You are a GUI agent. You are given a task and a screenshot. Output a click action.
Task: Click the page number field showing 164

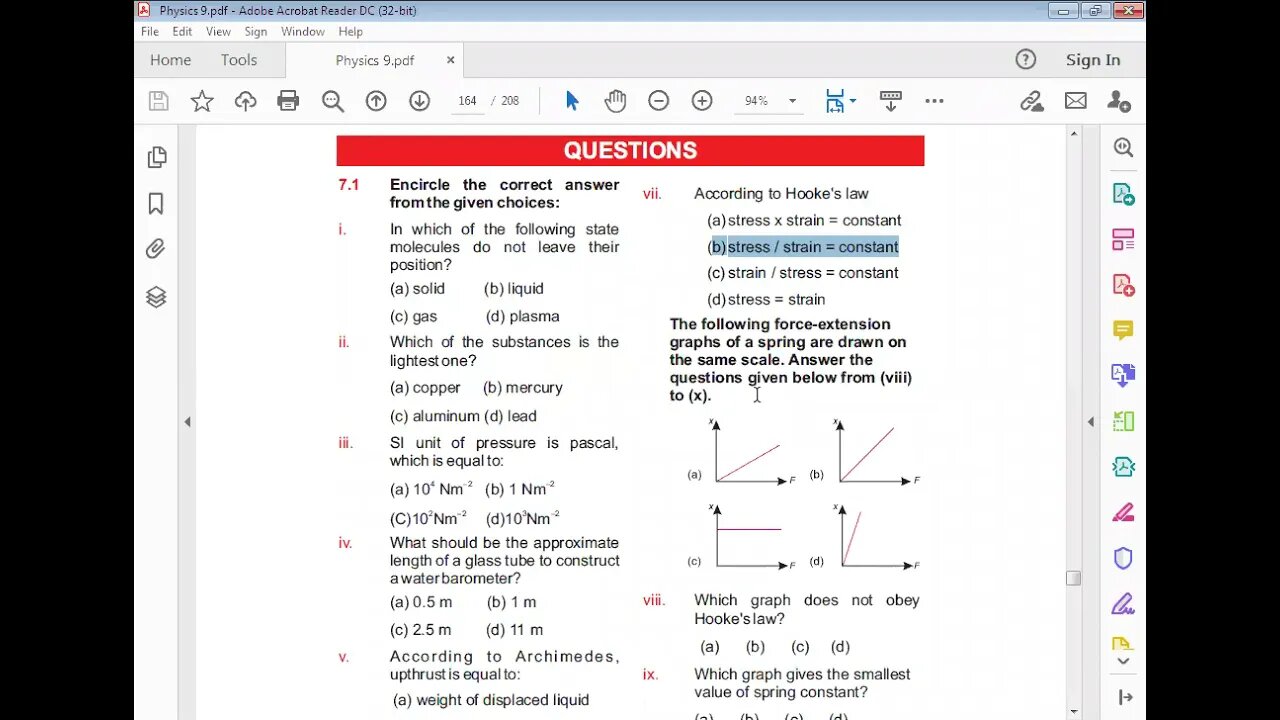pyautogui.click(x=467, y=101)
